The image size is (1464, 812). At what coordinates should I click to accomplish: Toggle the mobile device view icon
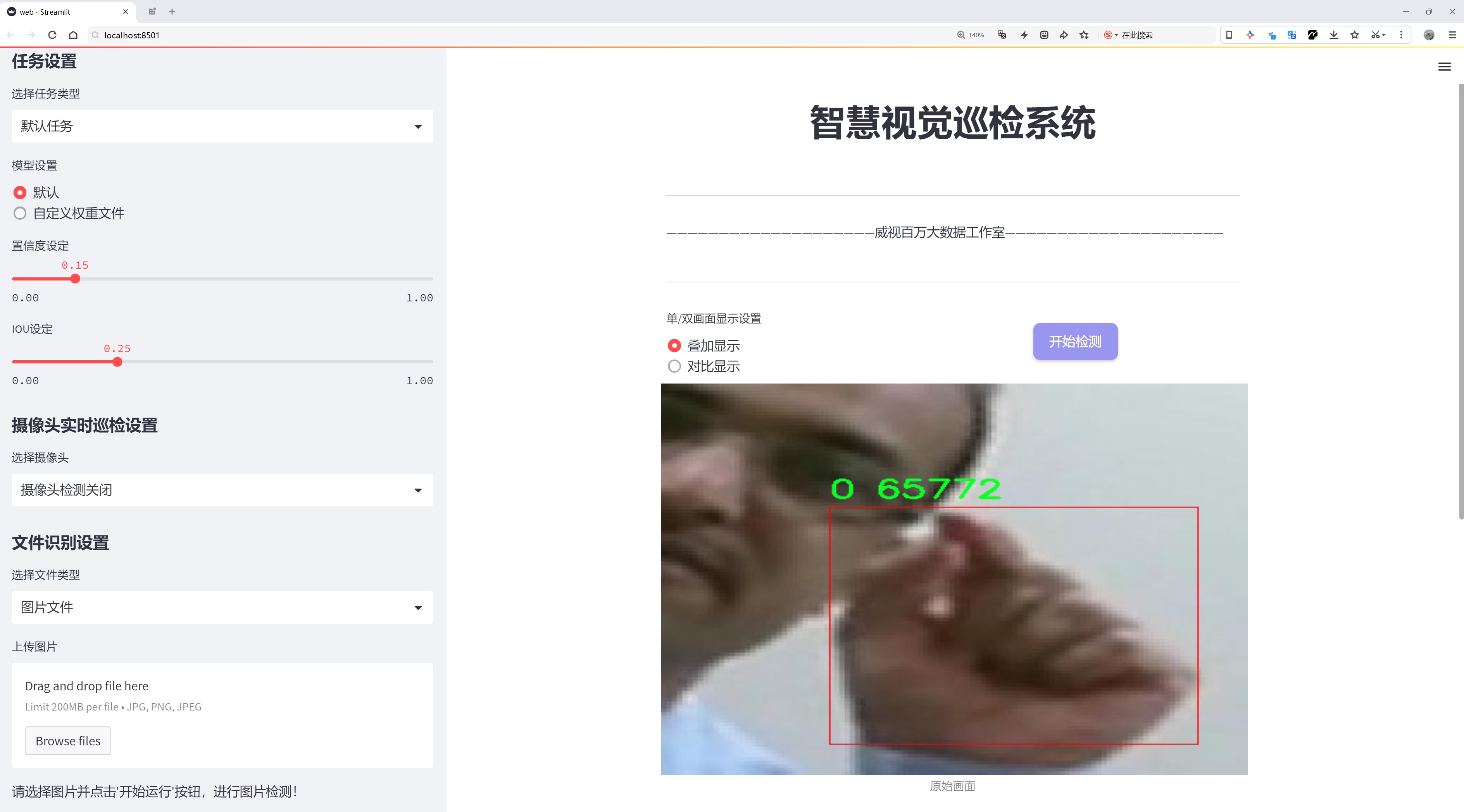pyautogui.click(x=1229, y=35)
